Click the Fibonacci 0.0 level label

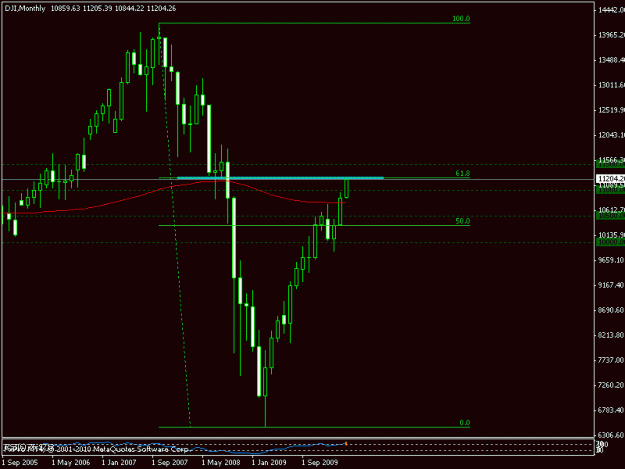(x=465, y=423)
